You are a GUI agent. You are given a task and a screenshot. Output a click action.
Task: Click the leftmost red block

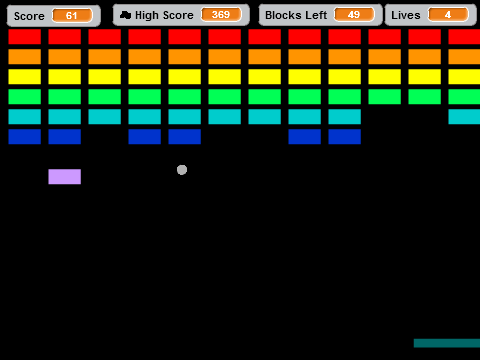tap(25, 37)
